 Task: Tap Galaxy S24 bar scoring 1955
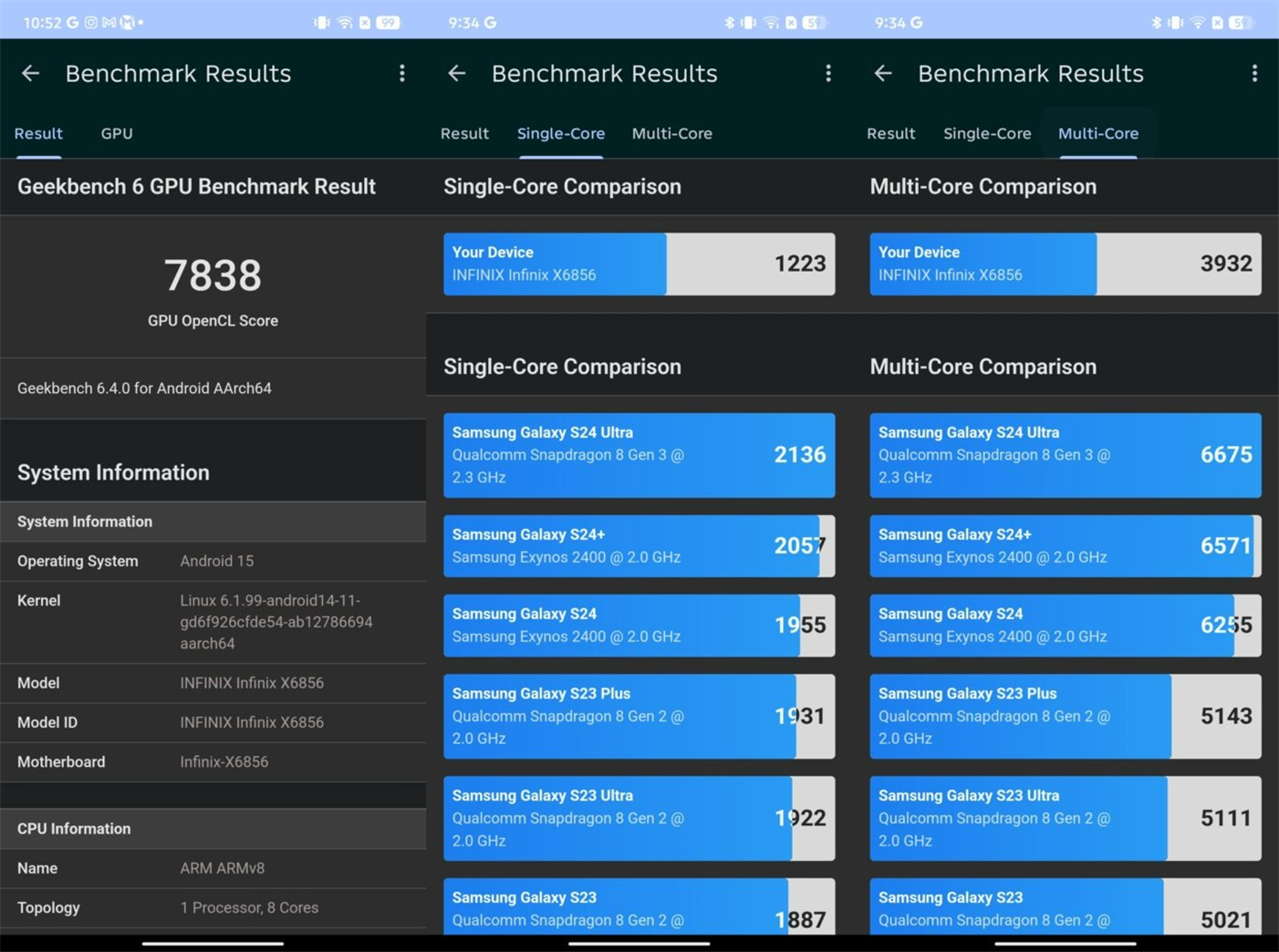(639, 626)
